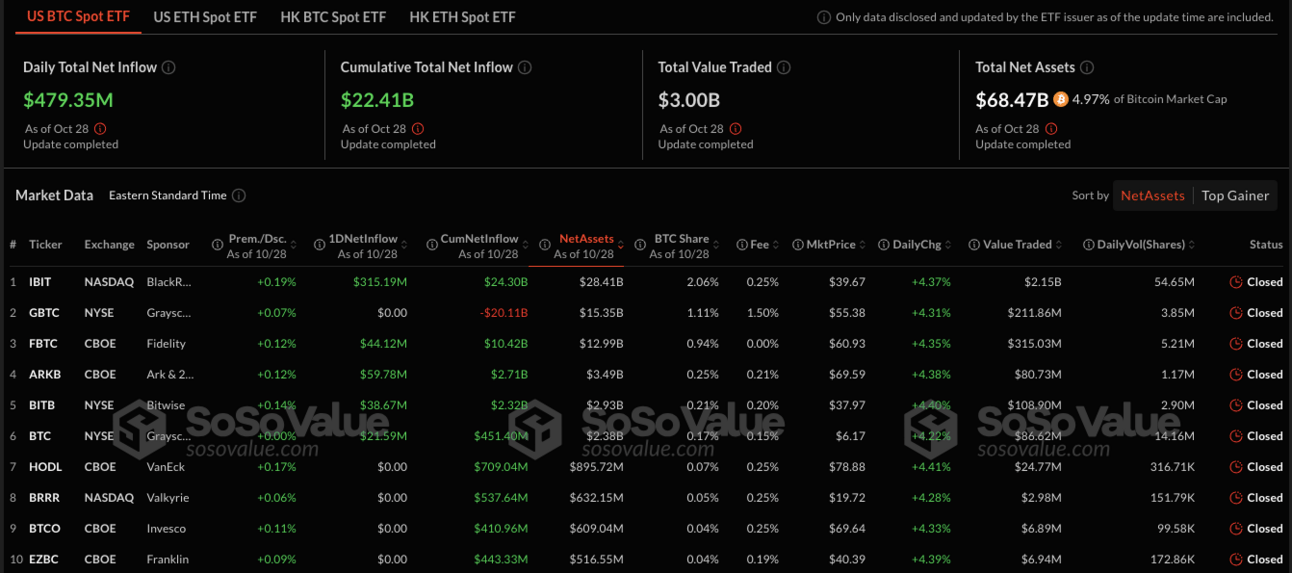Select the EZBC ticker cell
The height and width of the screenshot is (573, 1292).
pyautogui.click(x=45, y=559)
